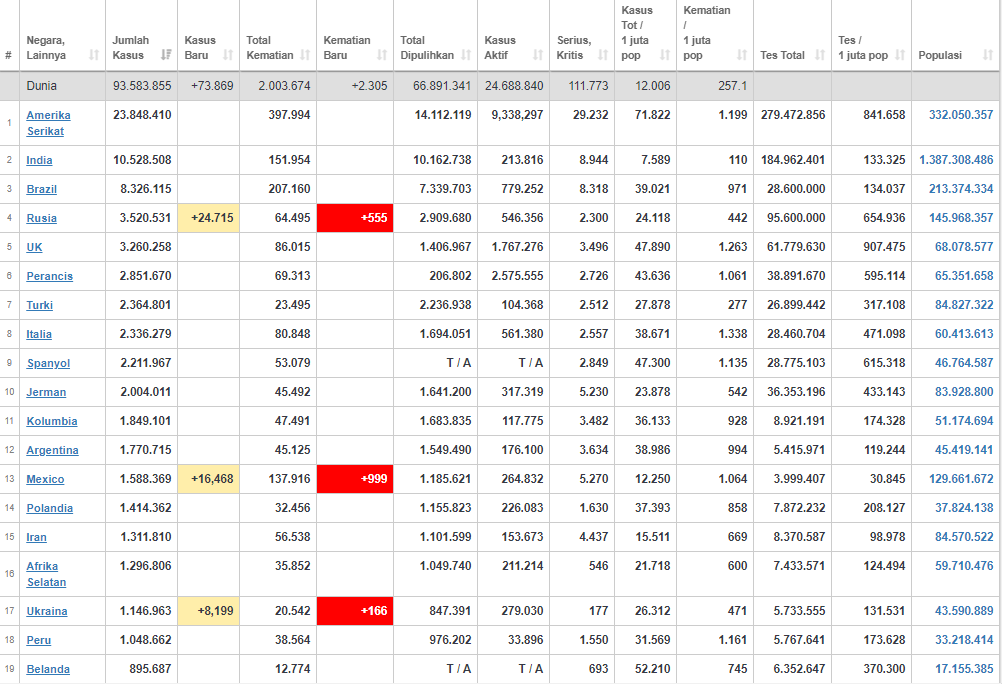Select the Dunia total cases 93.583.855
The image size is (1002, 684).
click(142, 86)
